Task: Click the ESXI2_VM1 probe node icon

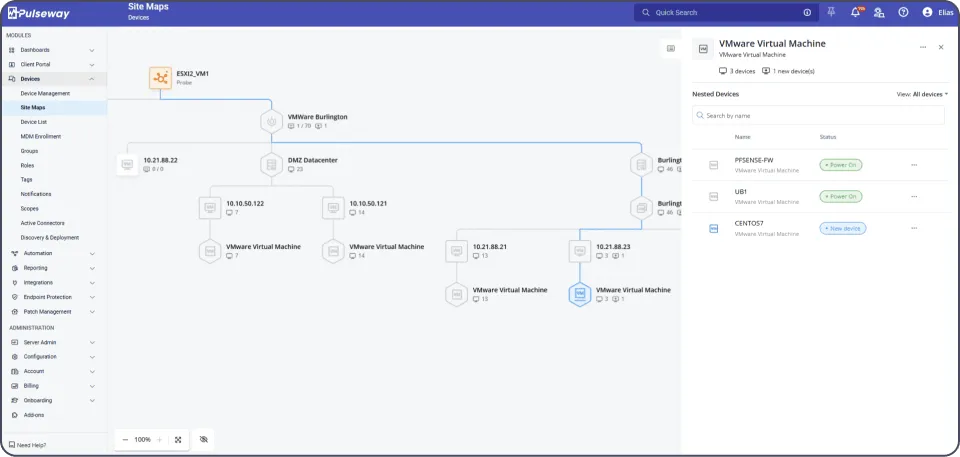Action: [x=160, y=78]
